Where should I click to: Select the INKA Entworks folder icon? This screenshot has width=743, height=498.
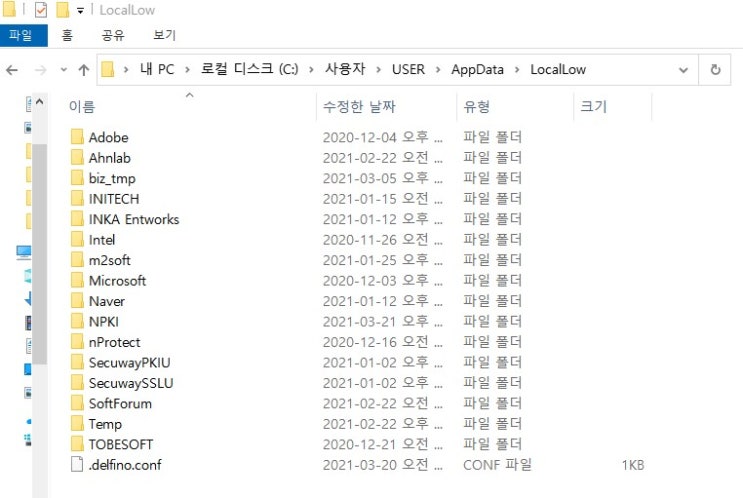(77, 219)
